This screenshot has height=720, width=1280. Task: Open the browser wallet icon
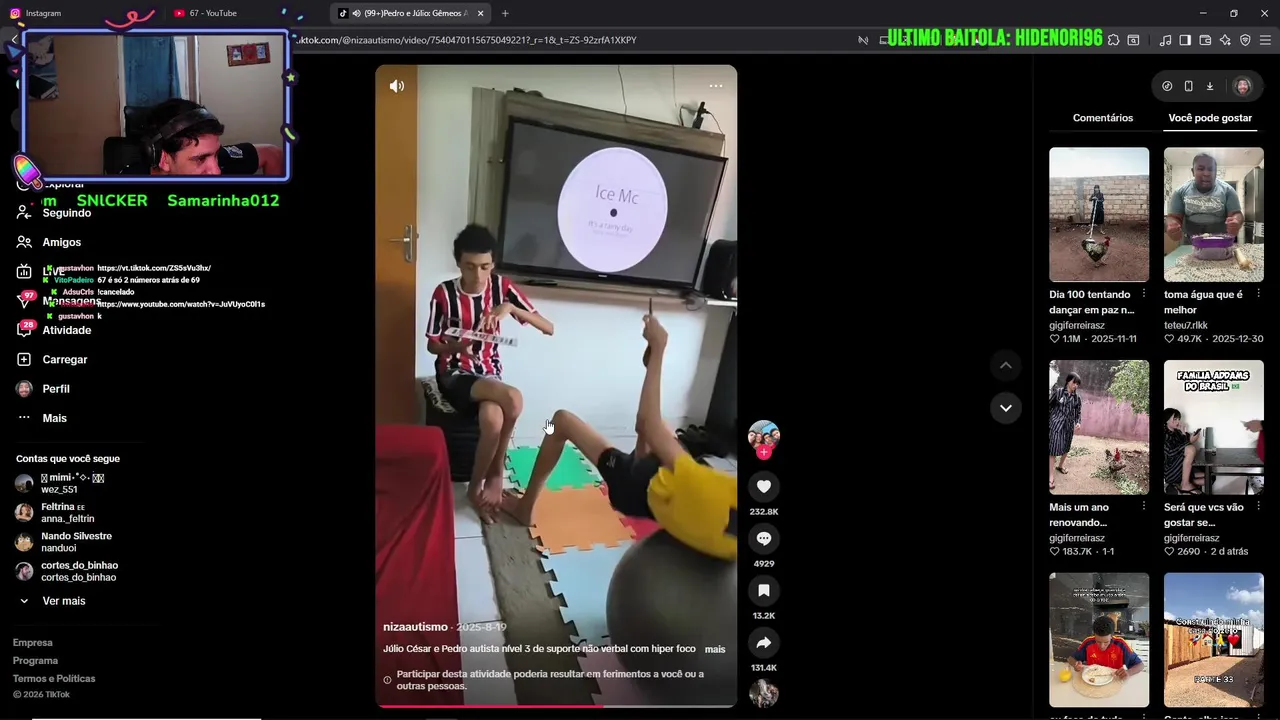click(1205, 40)
